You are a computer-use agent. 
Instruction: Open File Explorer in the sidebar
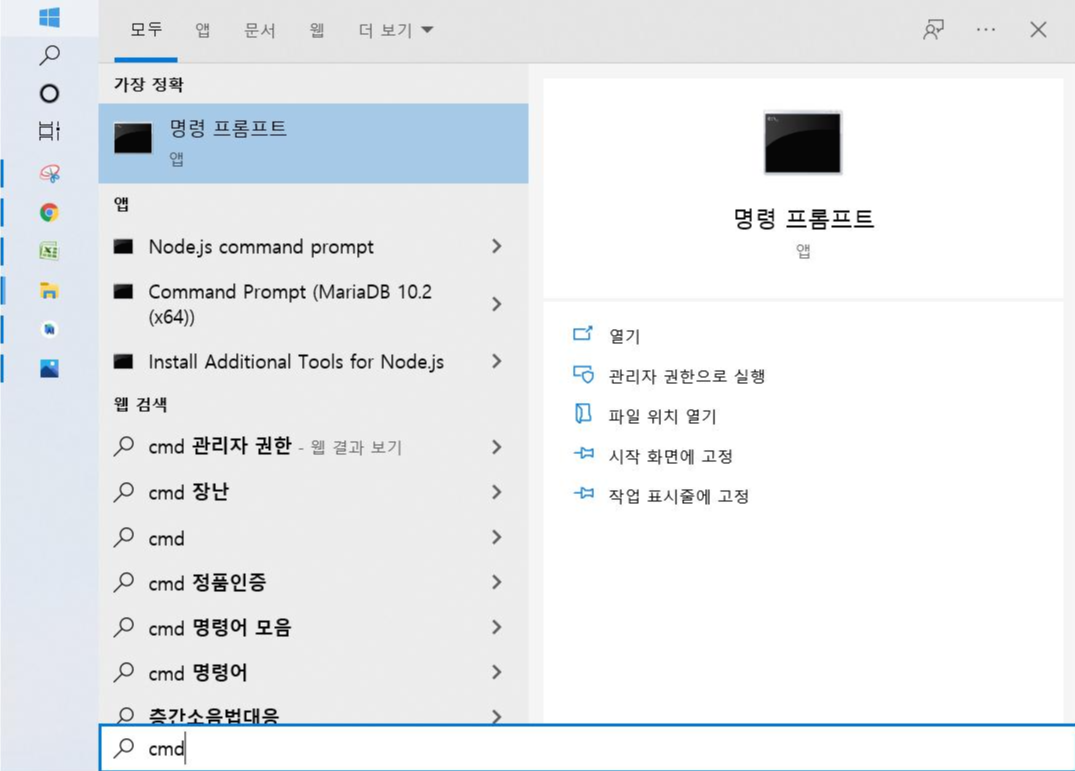[x=47, y=291]
